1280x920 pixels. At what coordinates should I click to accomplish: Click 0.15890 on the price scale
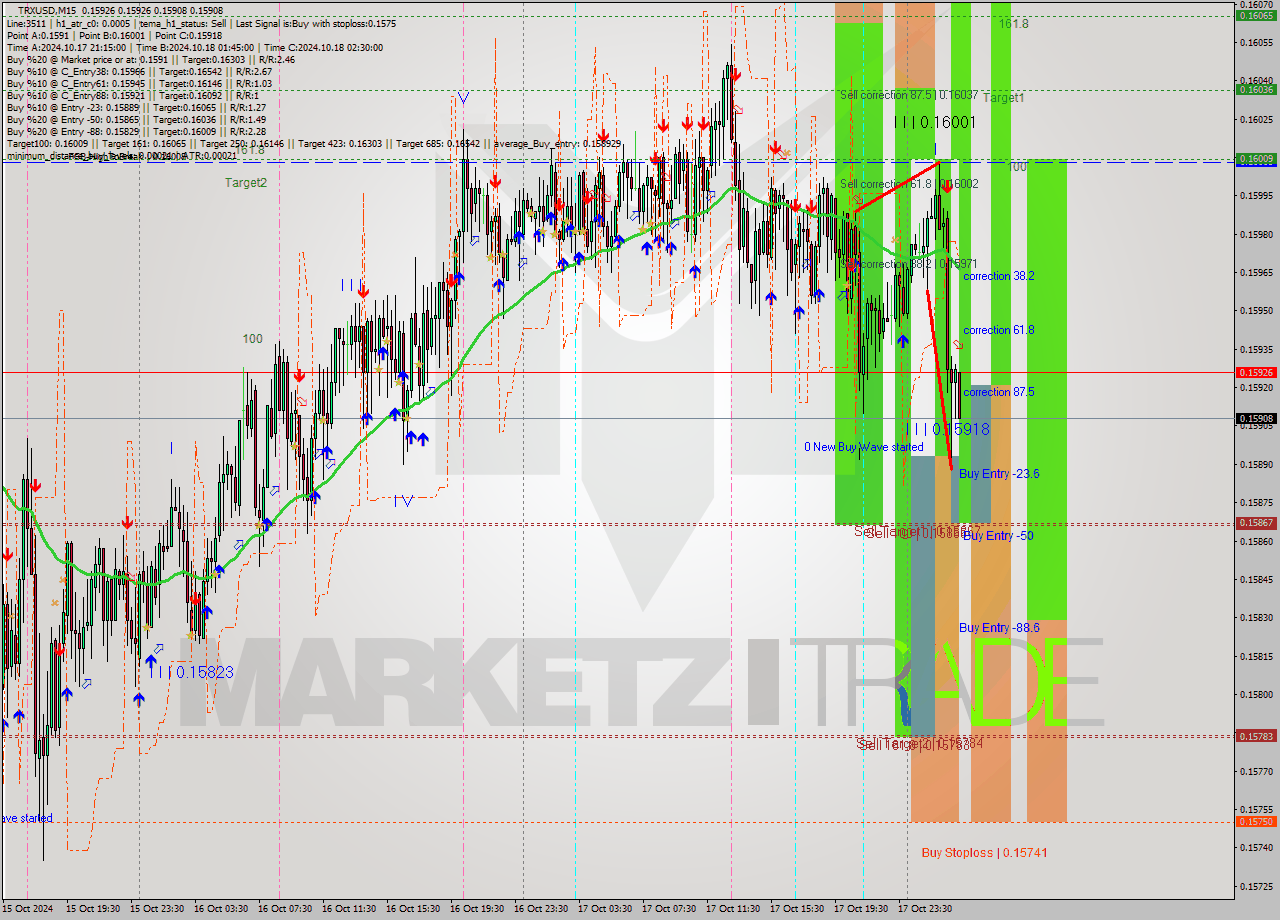click(x=1256, y=464)
